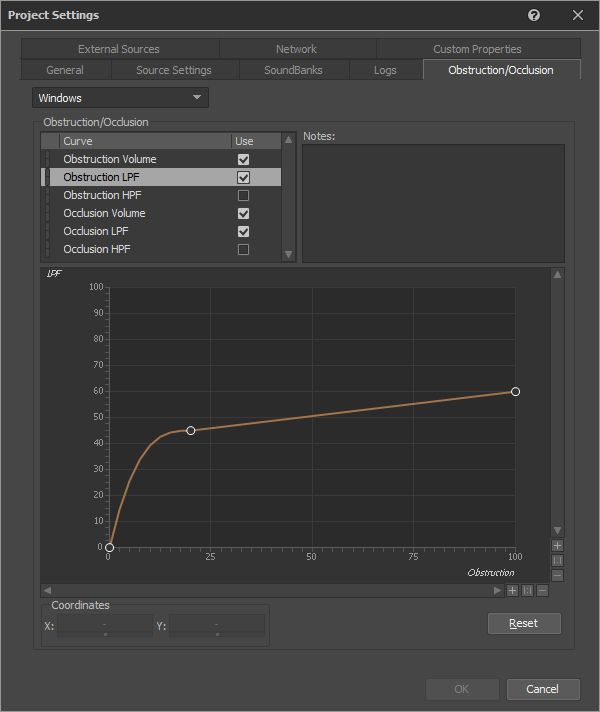Close the Project Settings dialog
600x712 pixels.
[x=577, y=15]
